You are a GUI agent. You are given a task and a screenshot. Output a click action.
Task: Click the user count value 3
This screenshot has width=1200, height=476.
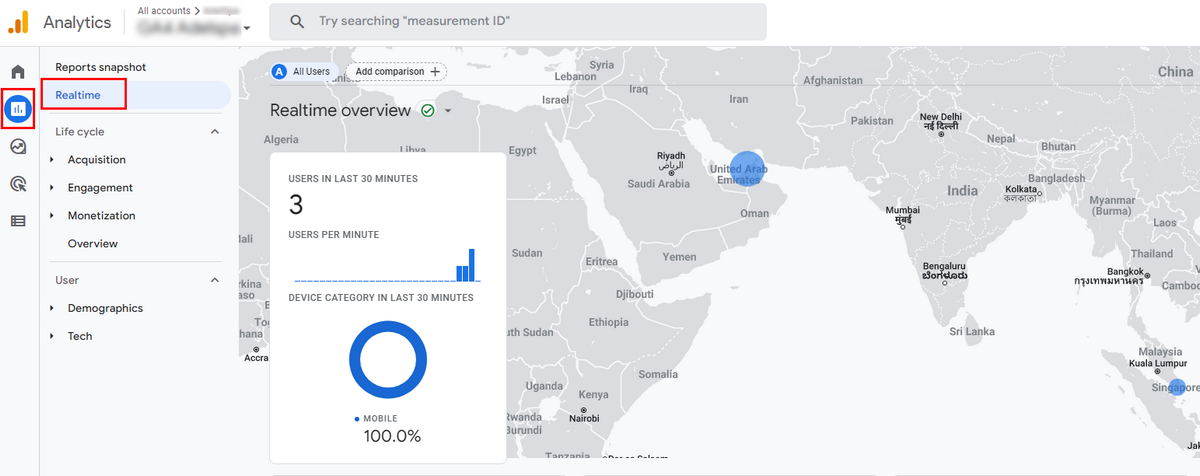click(x=296, y=205)
